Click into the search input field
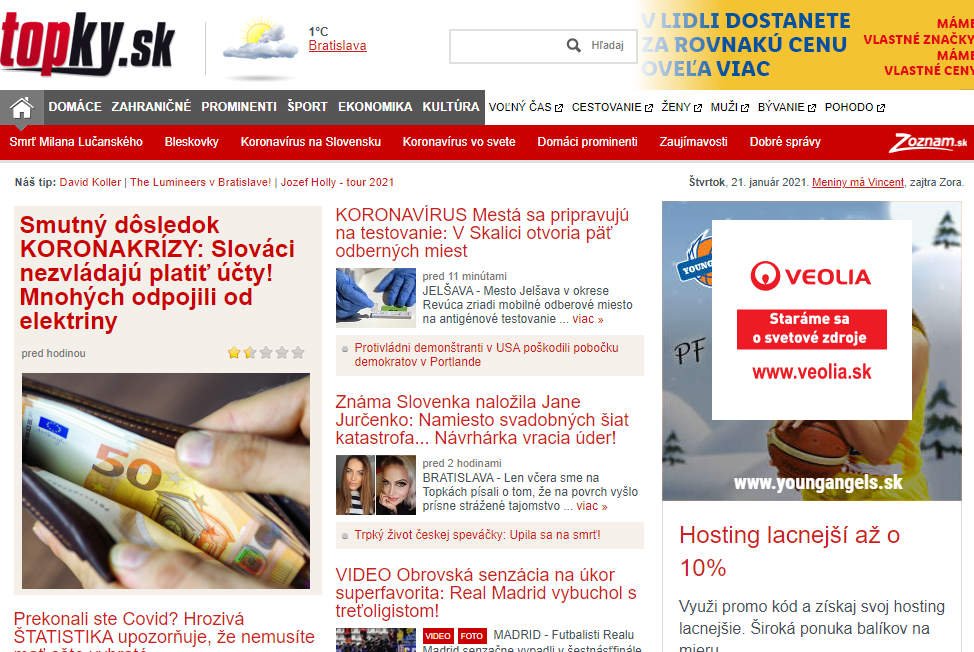 click(x=507, y=46)
